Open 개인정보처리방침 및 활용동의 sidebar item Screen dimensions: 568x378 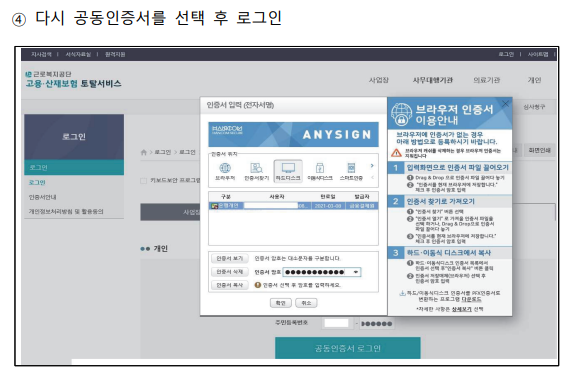[66, 211]
